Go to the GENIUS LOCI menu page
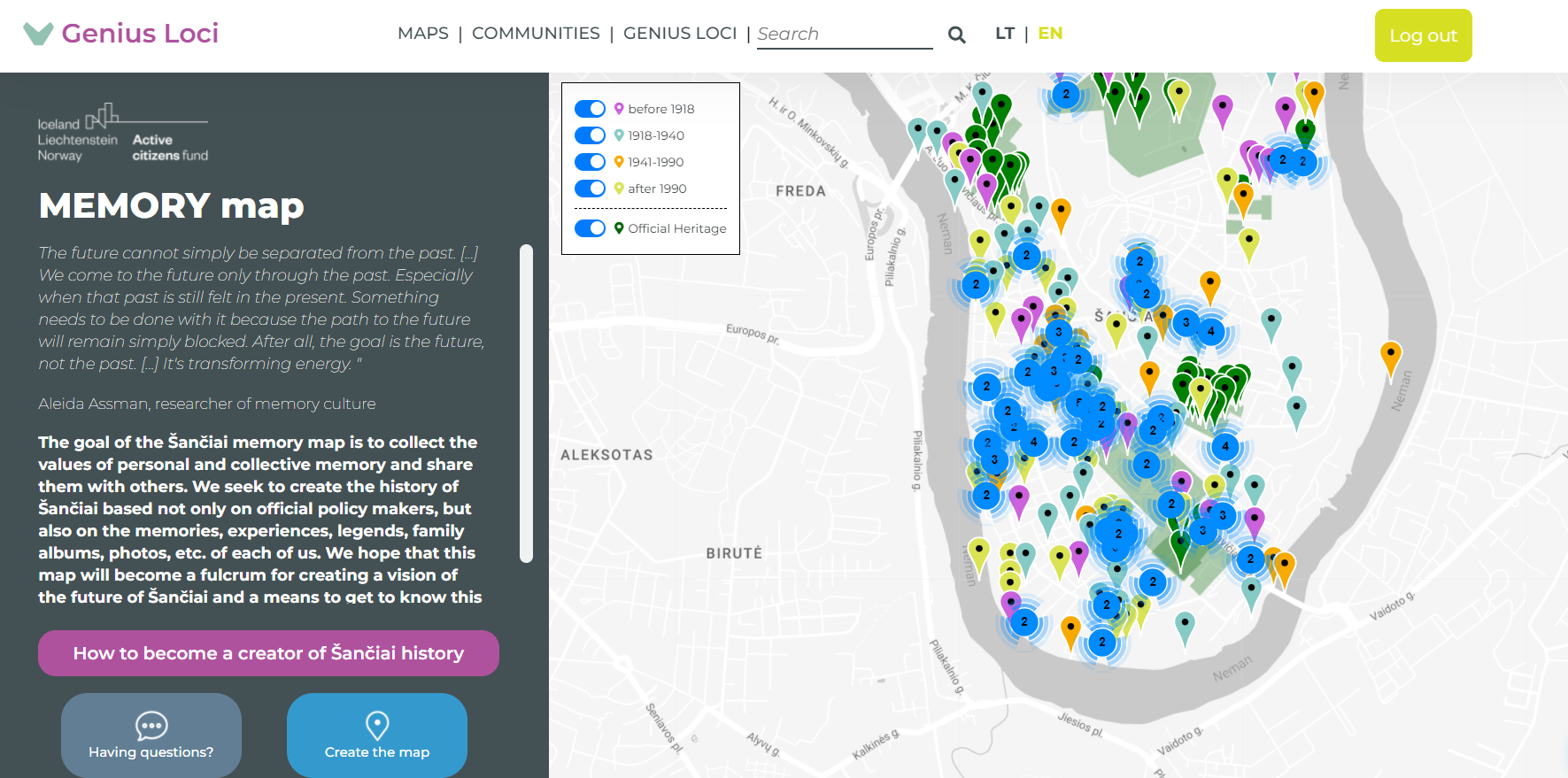Screen dimensions: 1568x778 680,34
